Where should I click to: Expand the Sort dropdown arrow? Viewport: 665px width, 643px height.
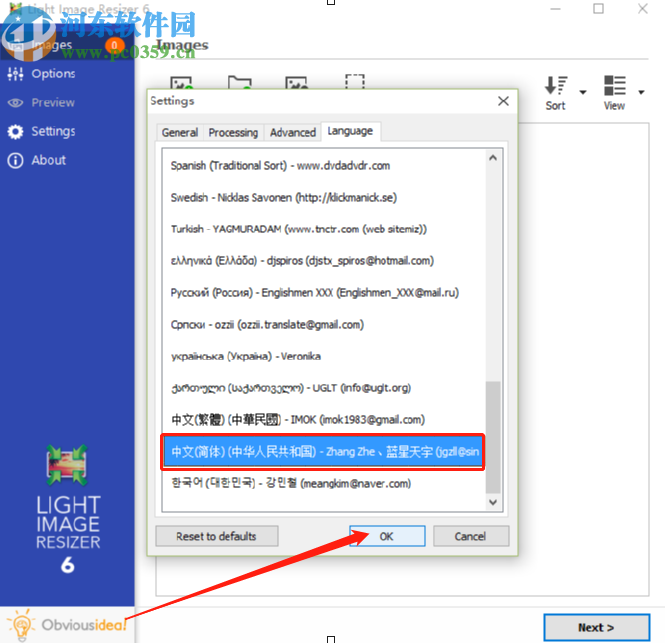(583, 92)
